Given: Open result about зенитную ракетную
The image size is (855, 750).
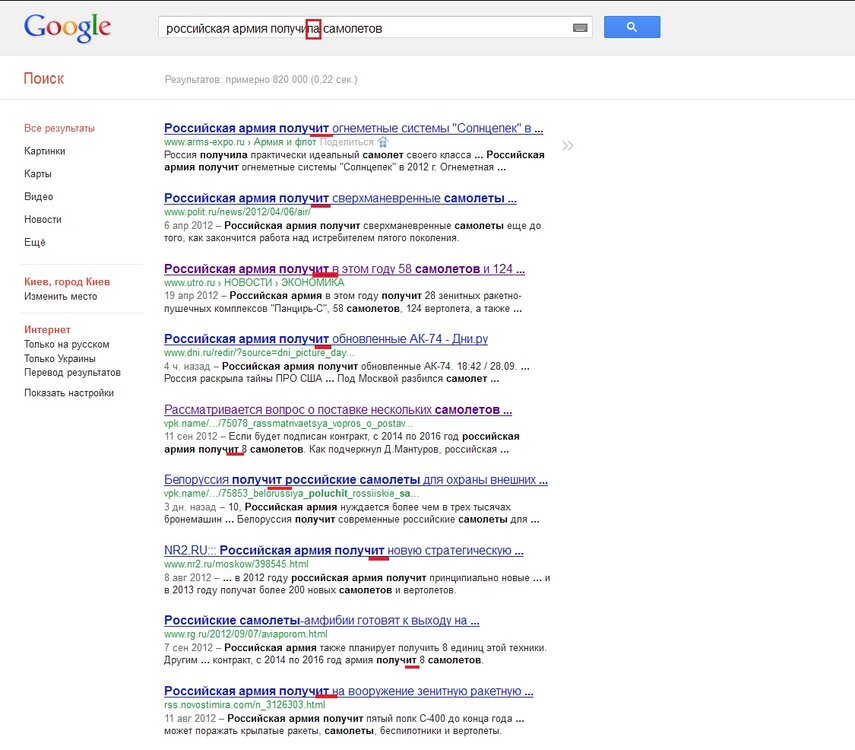Looking at the screenshot, I should click(x=348, y=692).
